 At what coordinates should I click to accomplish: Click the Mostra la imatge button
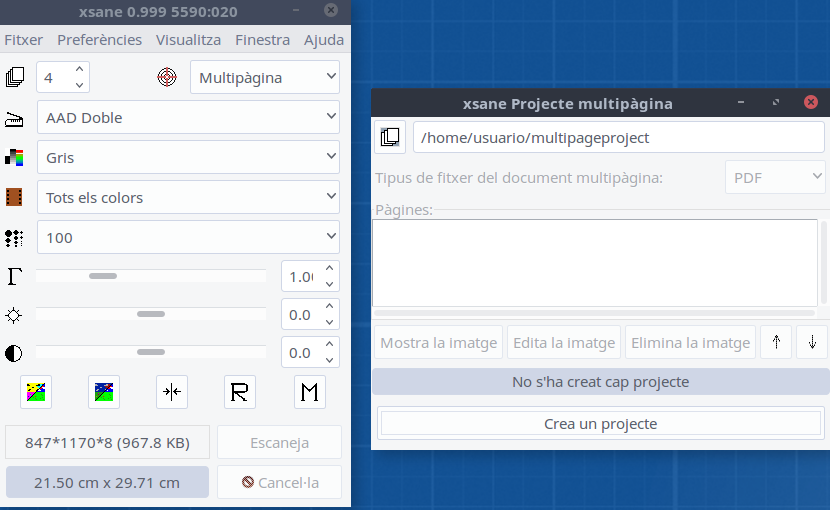pyautogui.click(x=438, y=343)
